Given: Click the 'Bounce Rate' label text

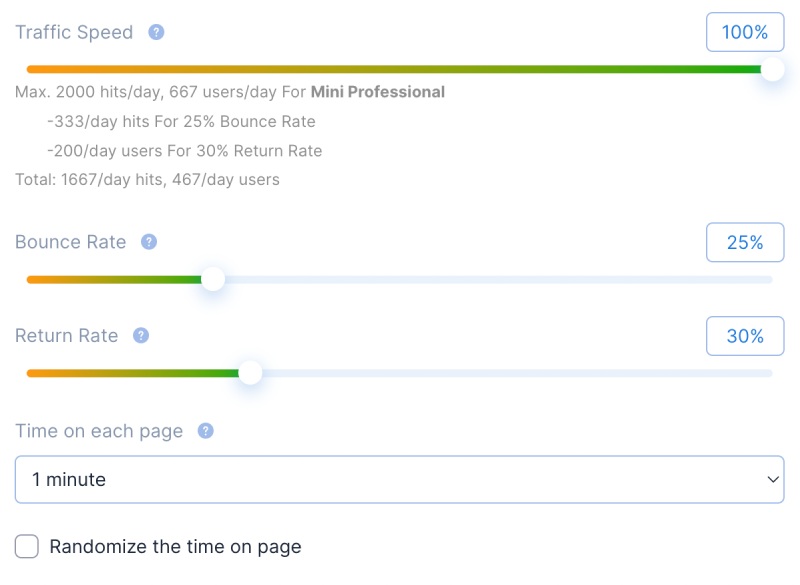Looking at the screenshot, I should 70,242.
